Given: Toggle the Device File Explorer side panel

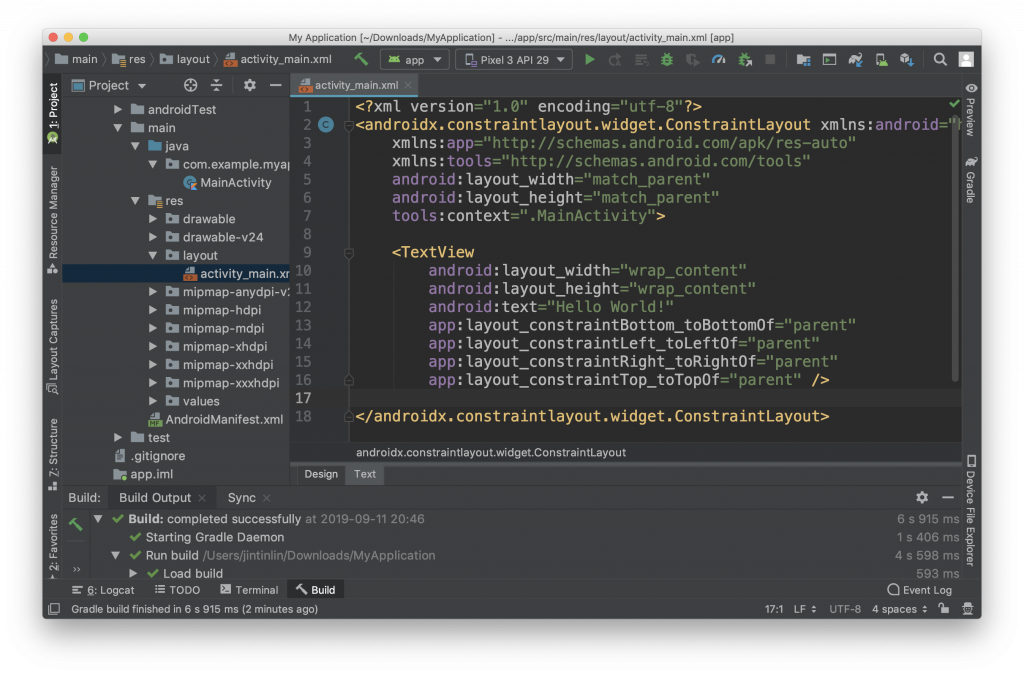Looking at the screenshot, I should tap(970, 510).
